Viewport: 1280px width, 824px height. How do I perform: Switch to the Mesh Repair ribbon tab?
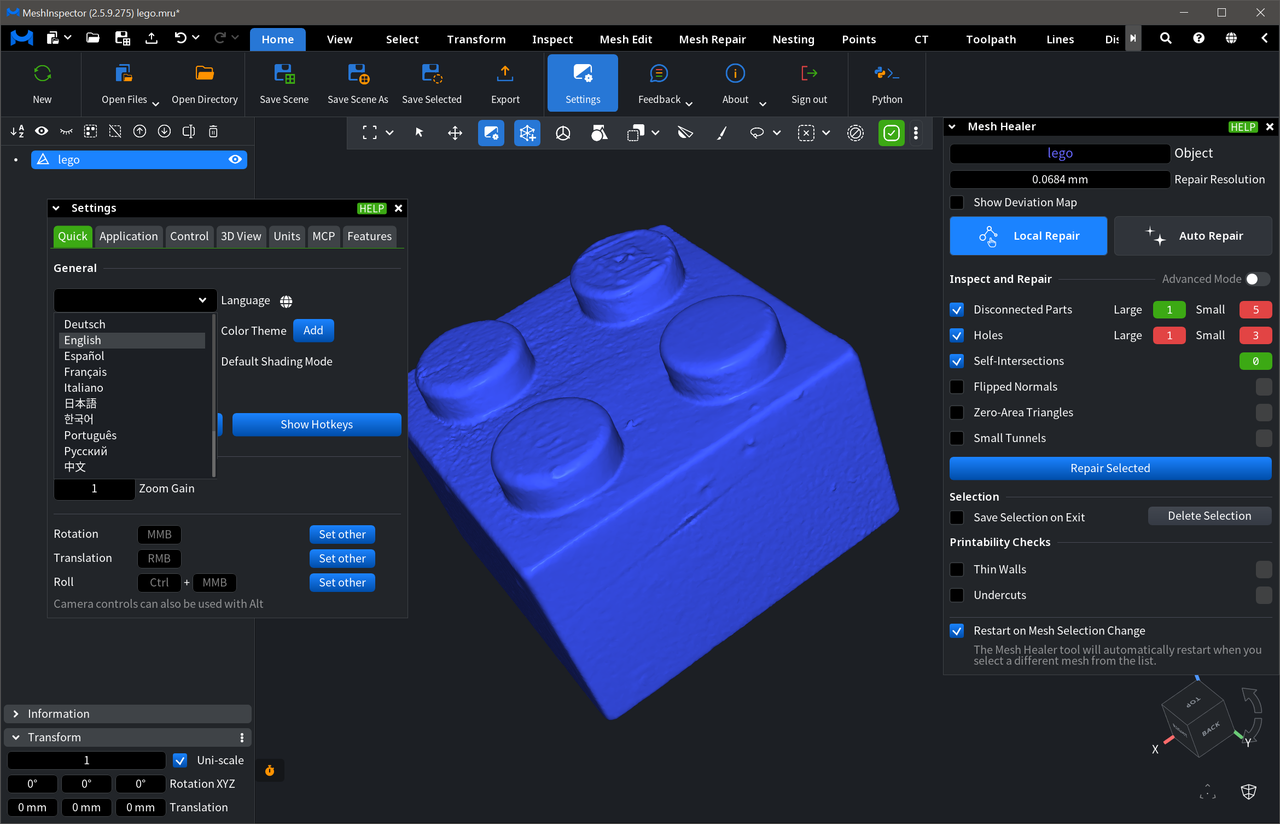712,39
